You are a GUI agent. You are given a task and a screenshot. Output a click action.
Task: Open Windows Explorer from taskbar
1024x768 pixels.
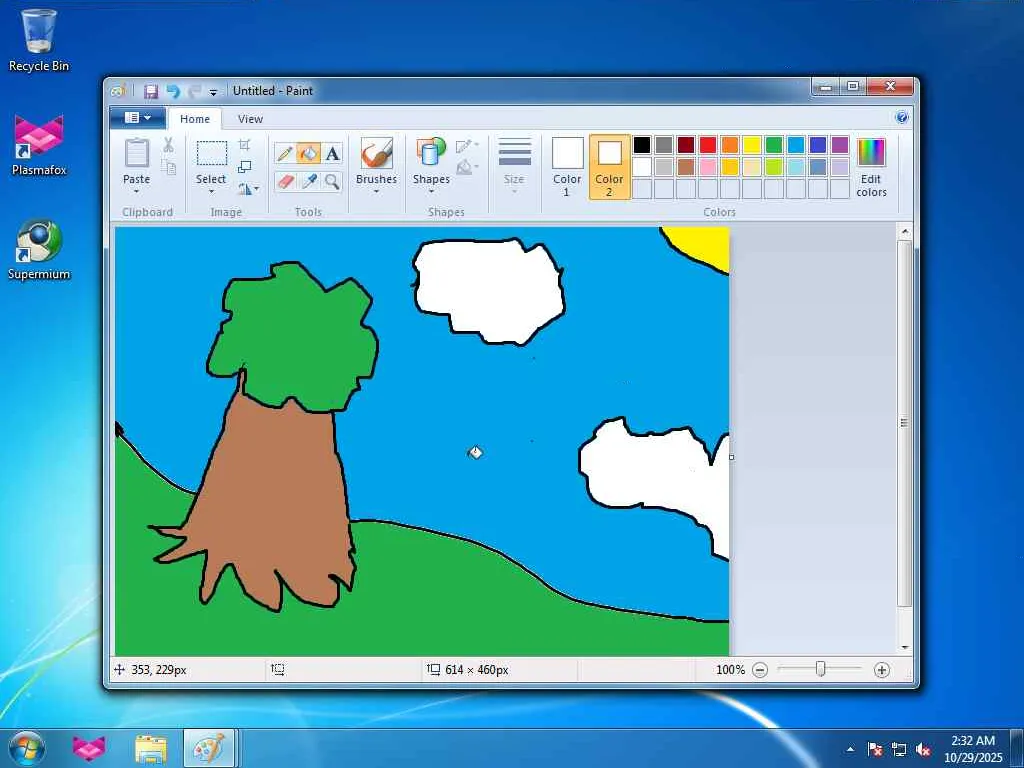[151, 748]
